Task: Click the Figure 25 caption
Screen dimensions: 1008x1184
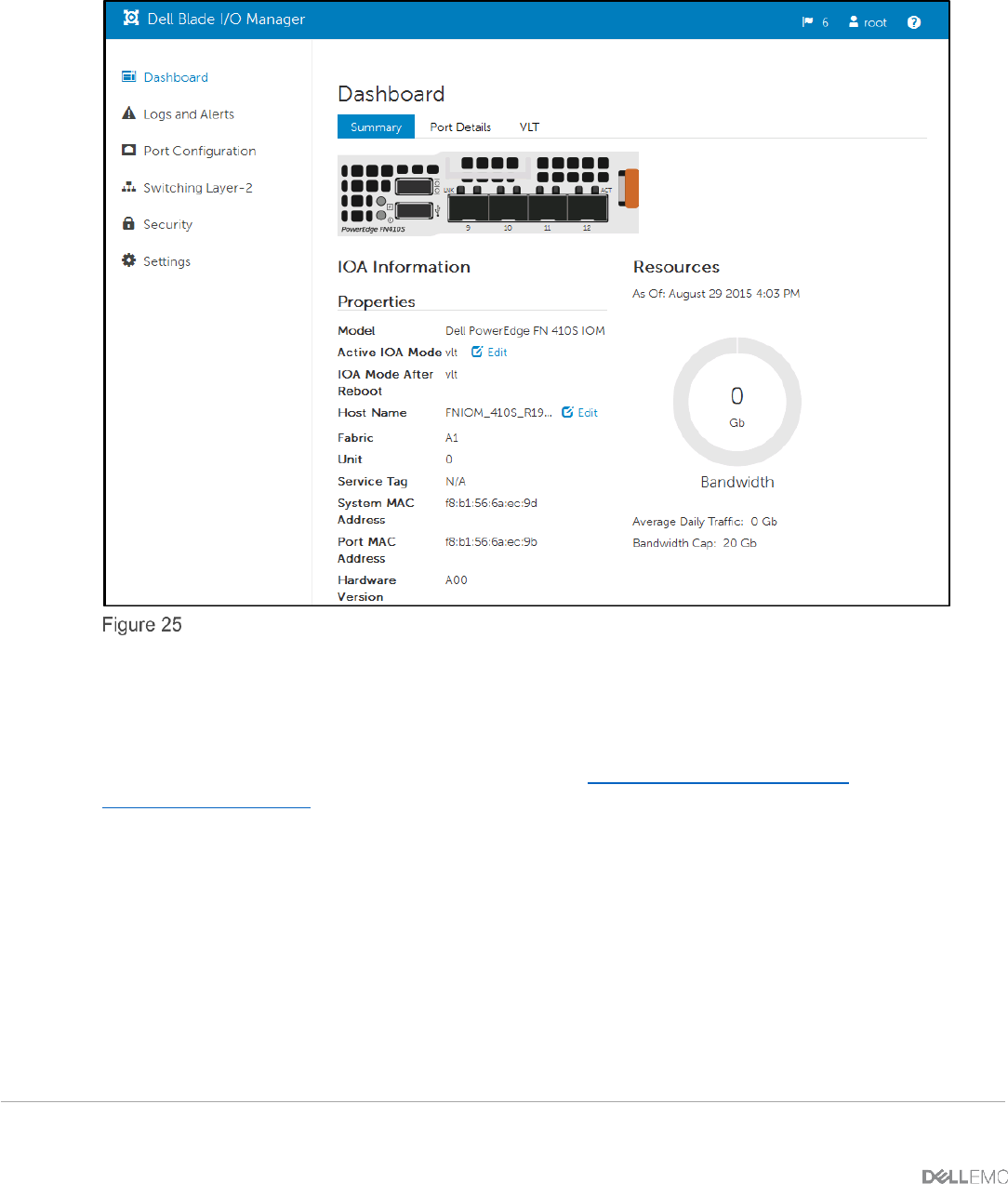Action: (142, 625)
